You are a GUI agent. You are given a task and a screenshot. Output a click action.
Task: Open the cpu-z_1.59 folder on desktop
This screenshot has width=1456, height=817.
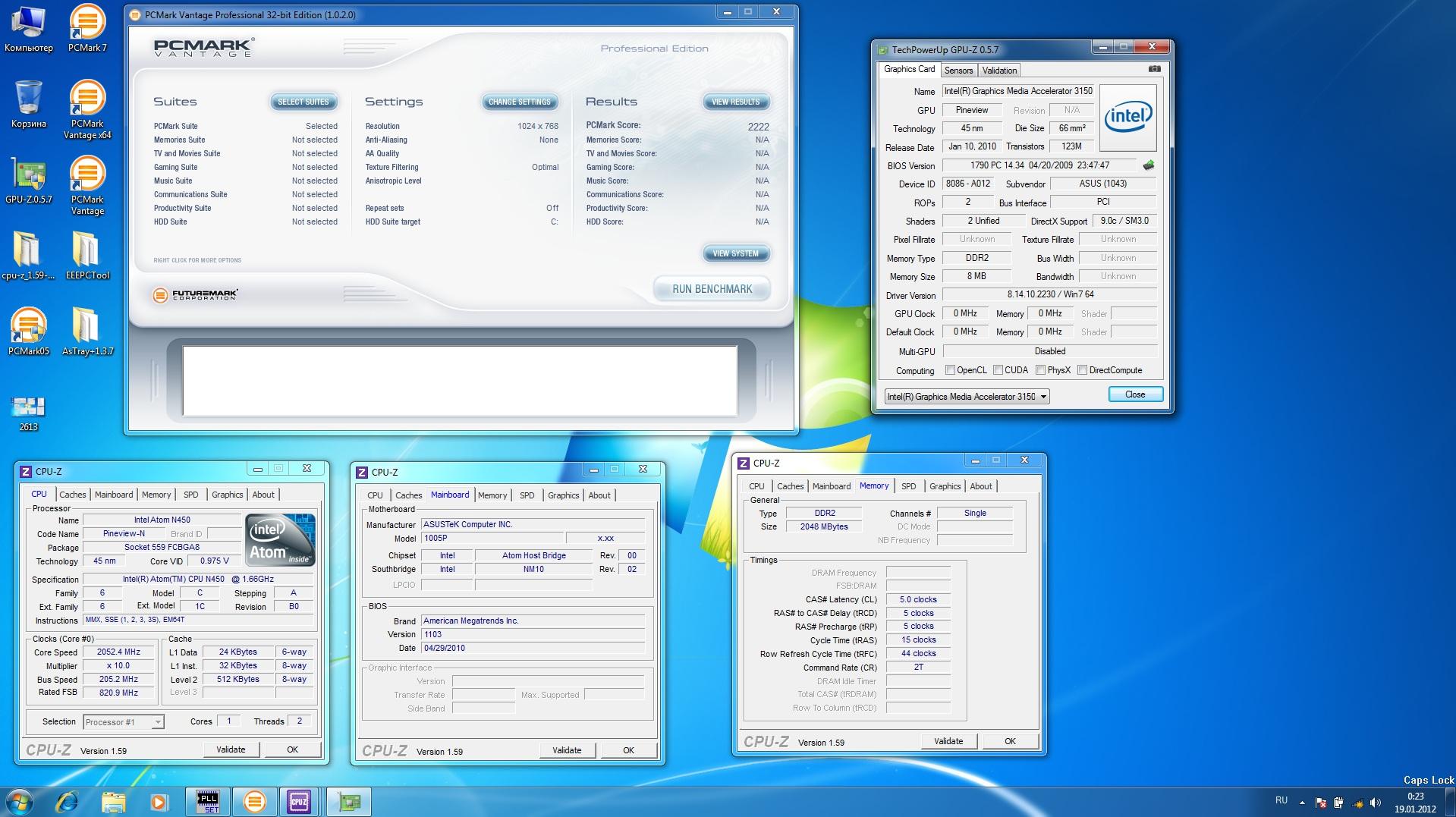pyautogui.click(x=28, y=256)
